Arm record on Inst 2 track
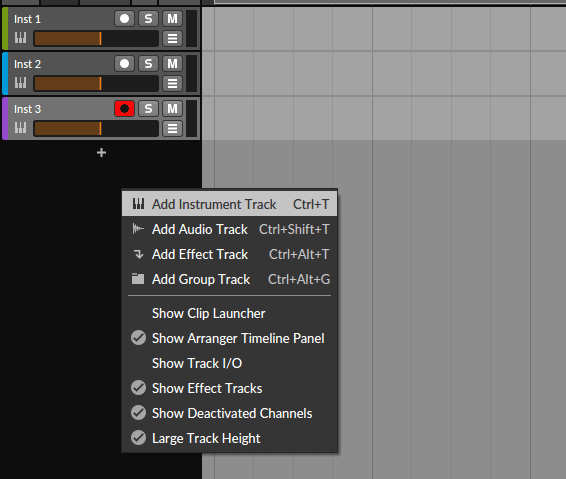The height and width of the screenshot is (479, 566). [x=125, y=64]
